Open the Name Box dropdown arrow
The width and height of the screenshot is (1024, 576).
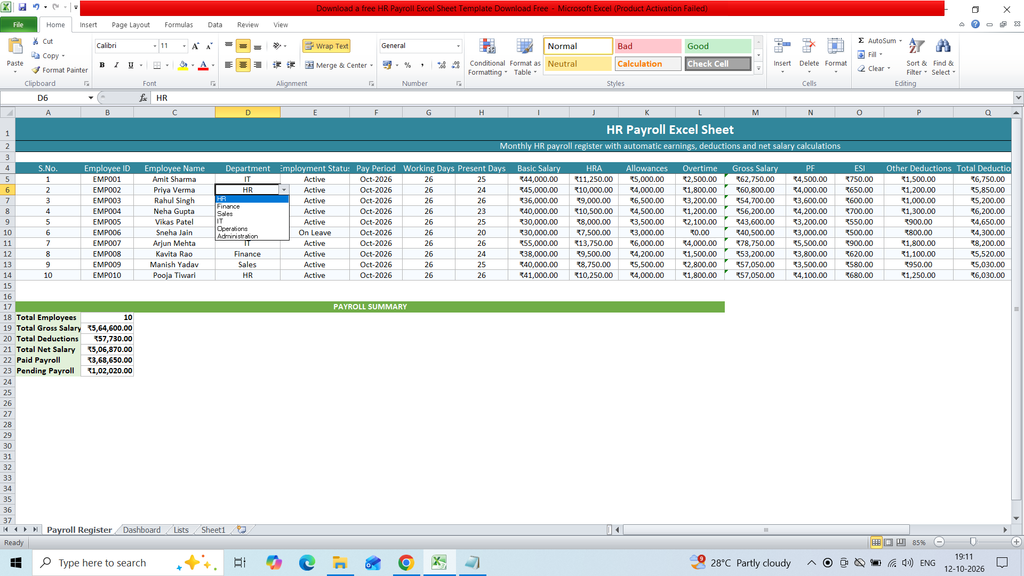[x=91, y=98]
